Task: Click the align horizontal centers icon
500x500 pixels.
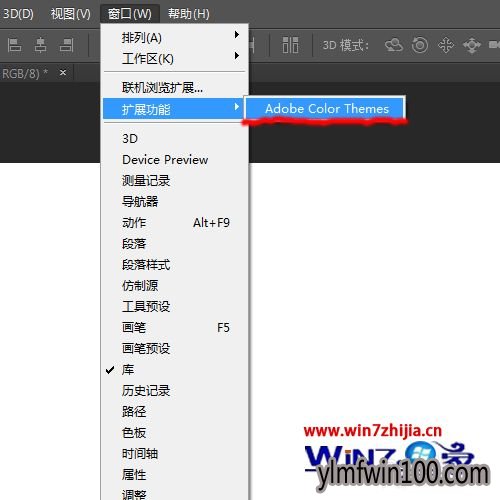Action: pos(40,45)
